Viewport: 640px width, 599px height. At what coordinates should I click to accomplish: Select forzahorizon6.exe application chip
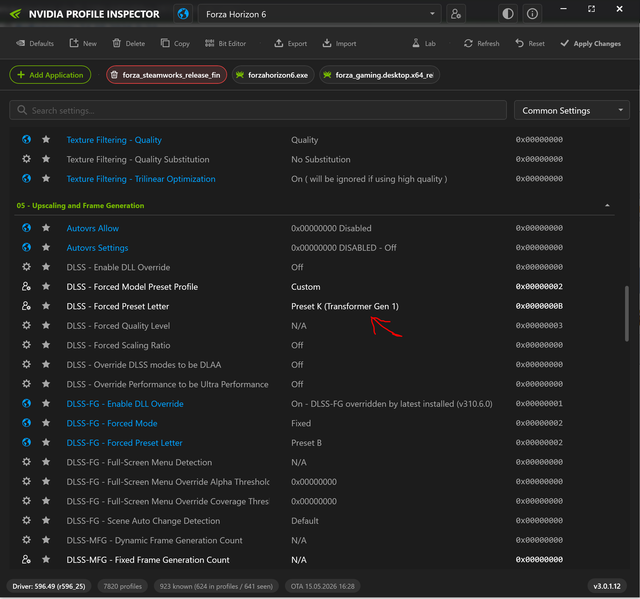(273, 75)
